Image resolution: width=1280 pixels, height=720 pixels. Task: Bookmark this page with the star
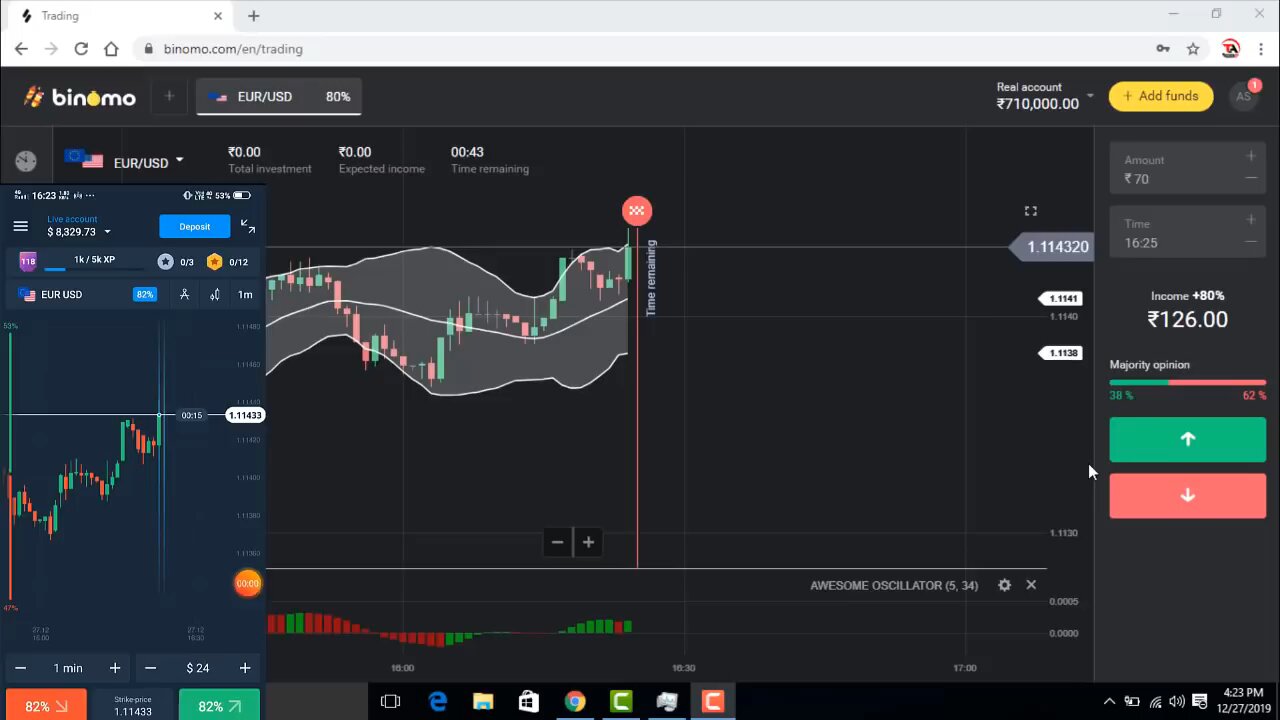pyautogui.click(x=1193, y=49)
